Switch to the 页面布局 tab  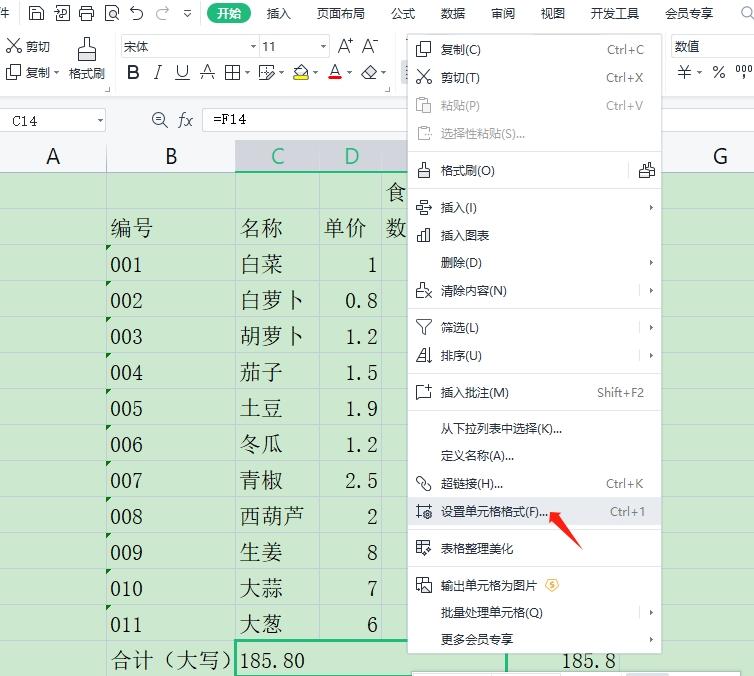click(341, 13)
